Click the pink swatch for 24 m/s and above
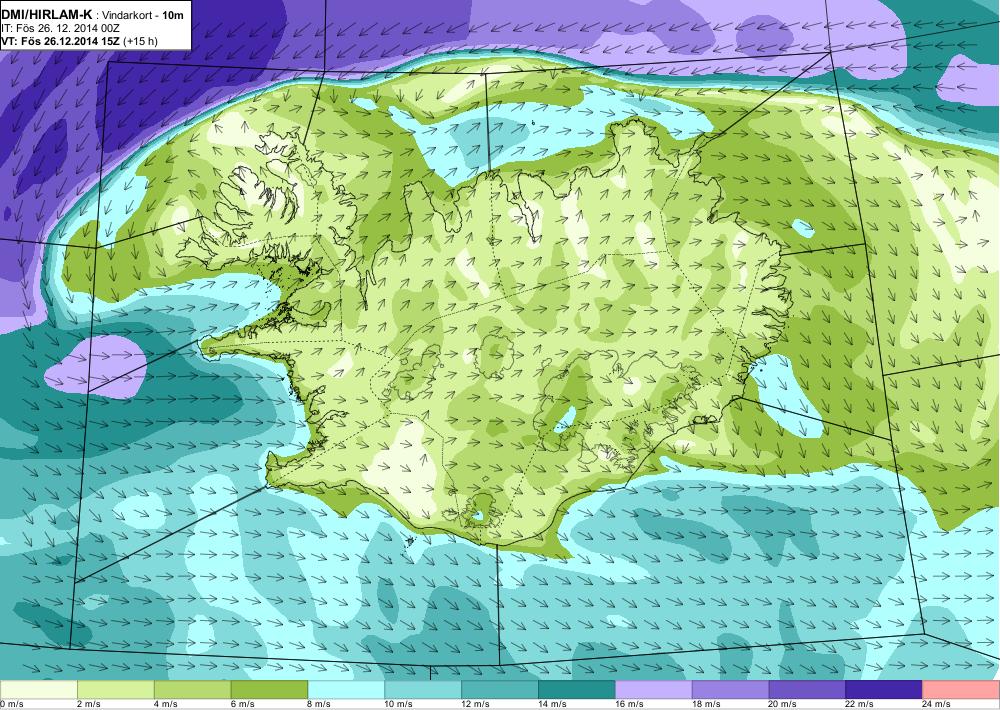This screenshot has height=710, width=1000. pyautogui.click(x=961, y=690)
